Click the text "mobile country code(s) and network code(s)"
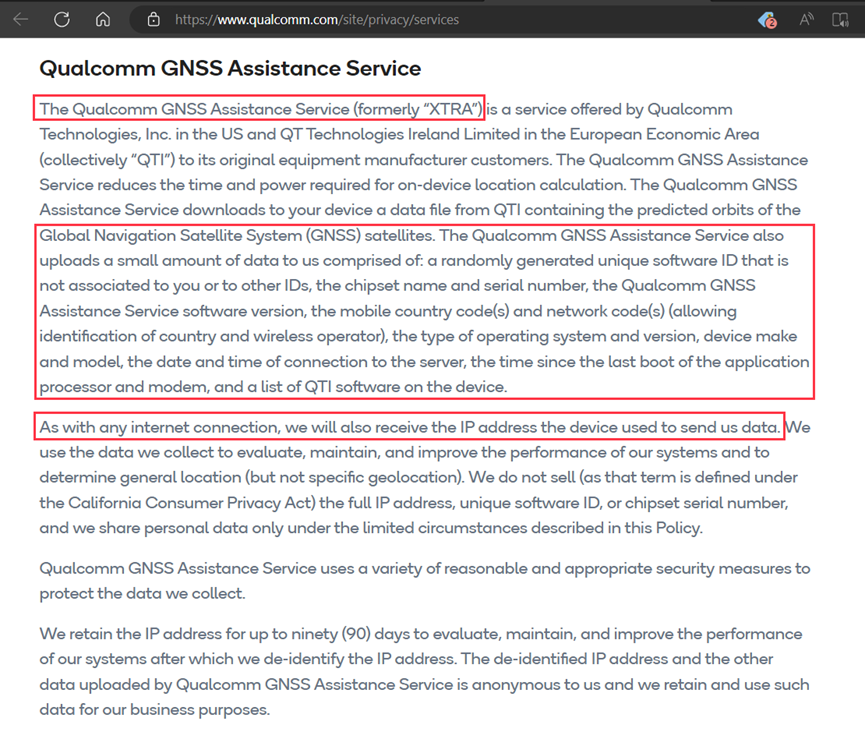865x739 pixels. click(502, 312)
